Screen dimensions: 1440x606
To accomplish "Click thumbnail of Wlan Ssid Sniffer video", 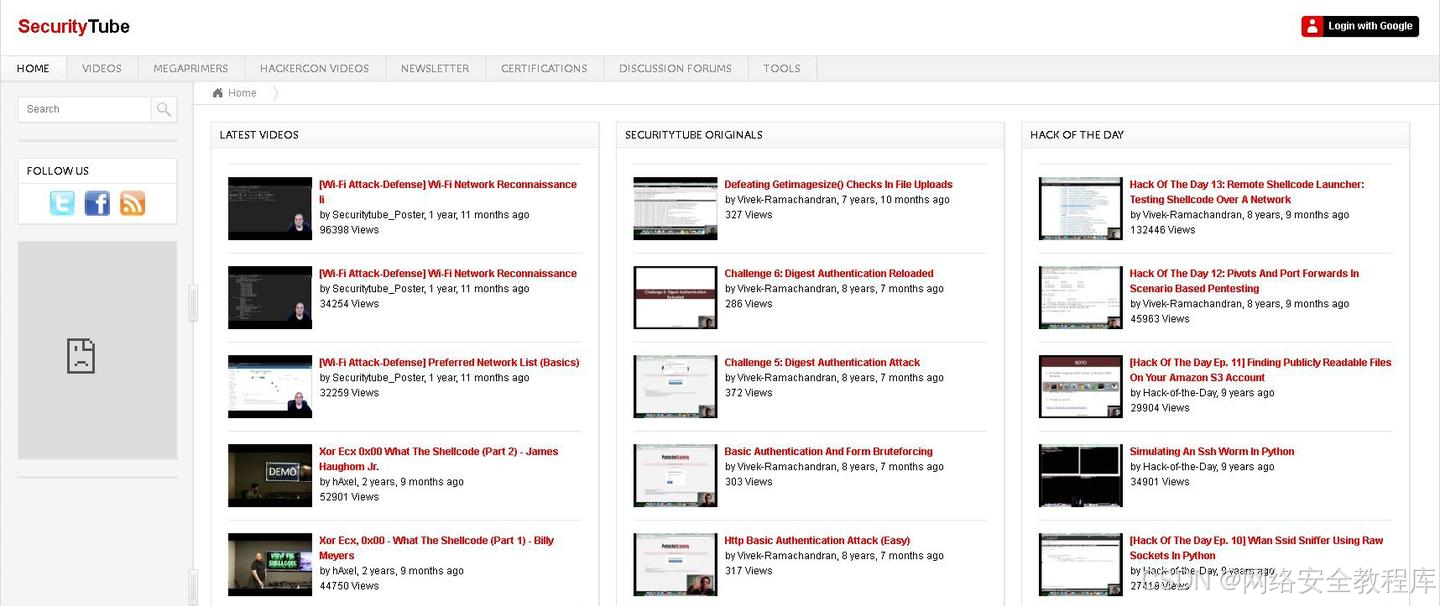I will [x=1081, y=564].
